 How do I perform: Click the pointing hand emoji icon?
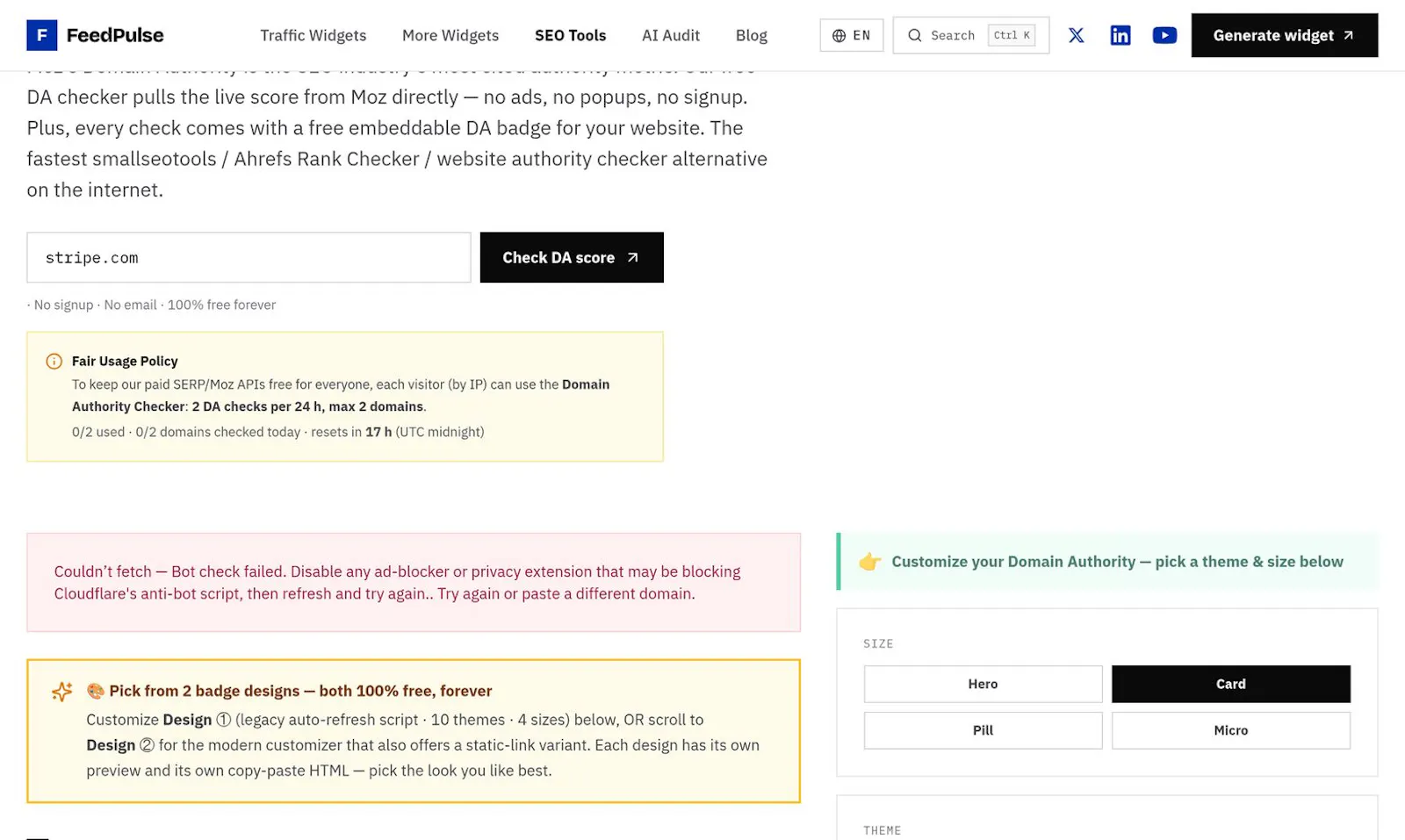[869, 562]
